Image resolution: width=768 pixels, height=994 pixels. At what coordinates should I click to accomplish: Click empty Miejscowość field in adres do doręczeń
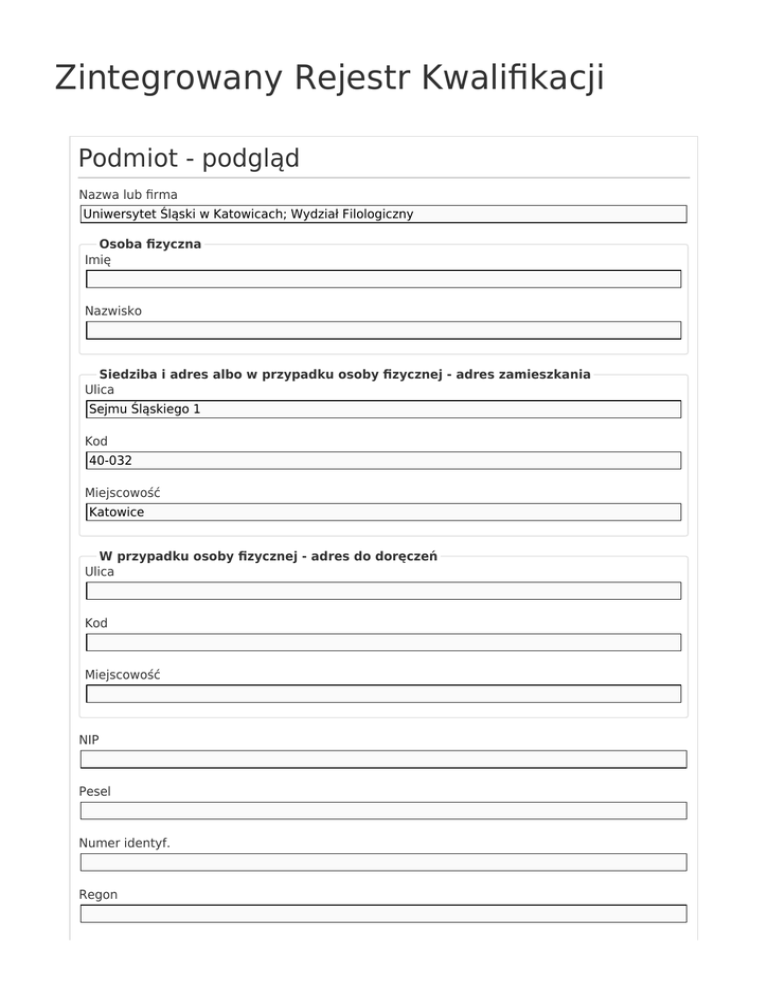383,693
